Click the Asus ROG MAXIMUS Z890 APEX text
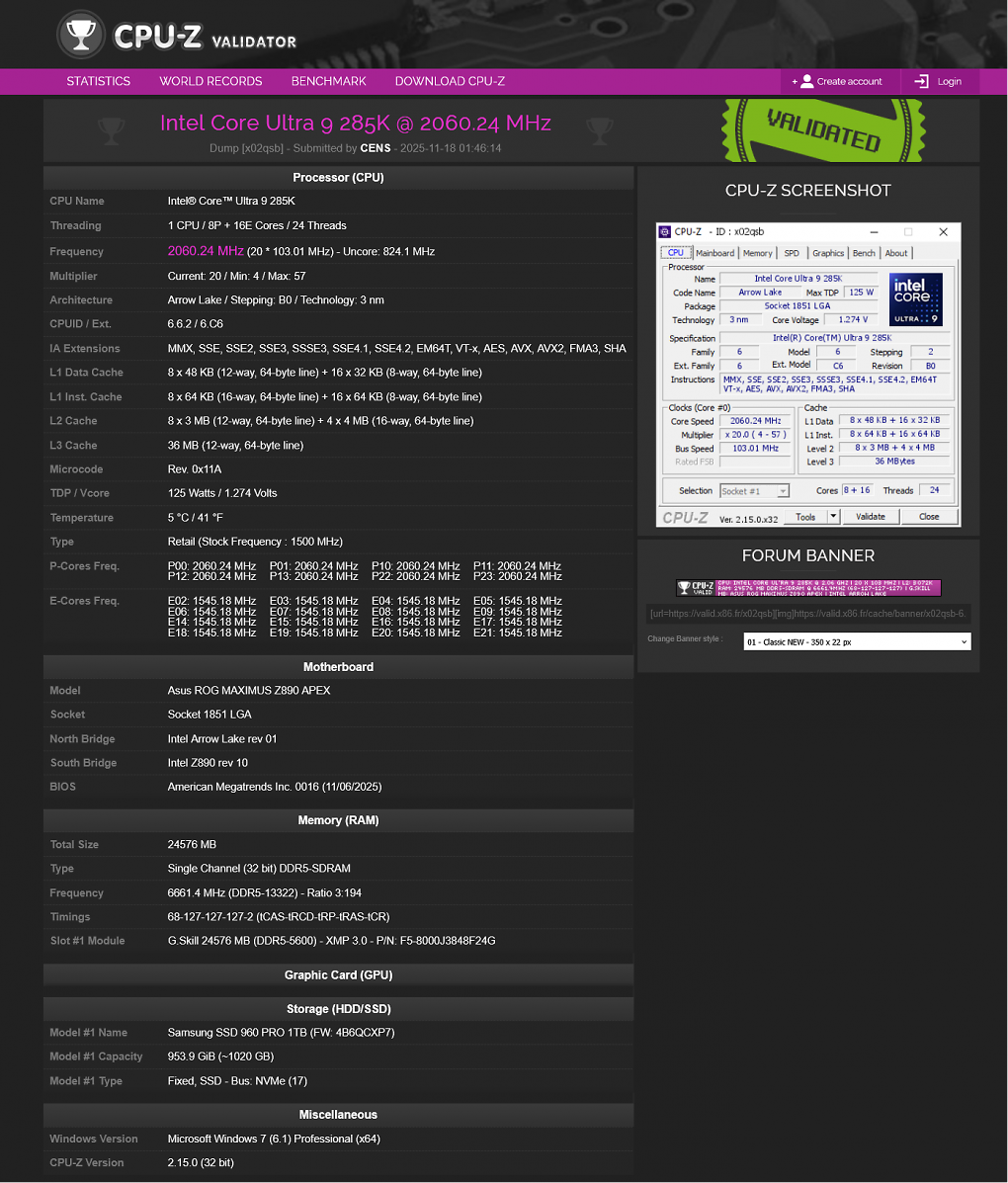This screenshot has height=1183, width=1008. point(249,691)
